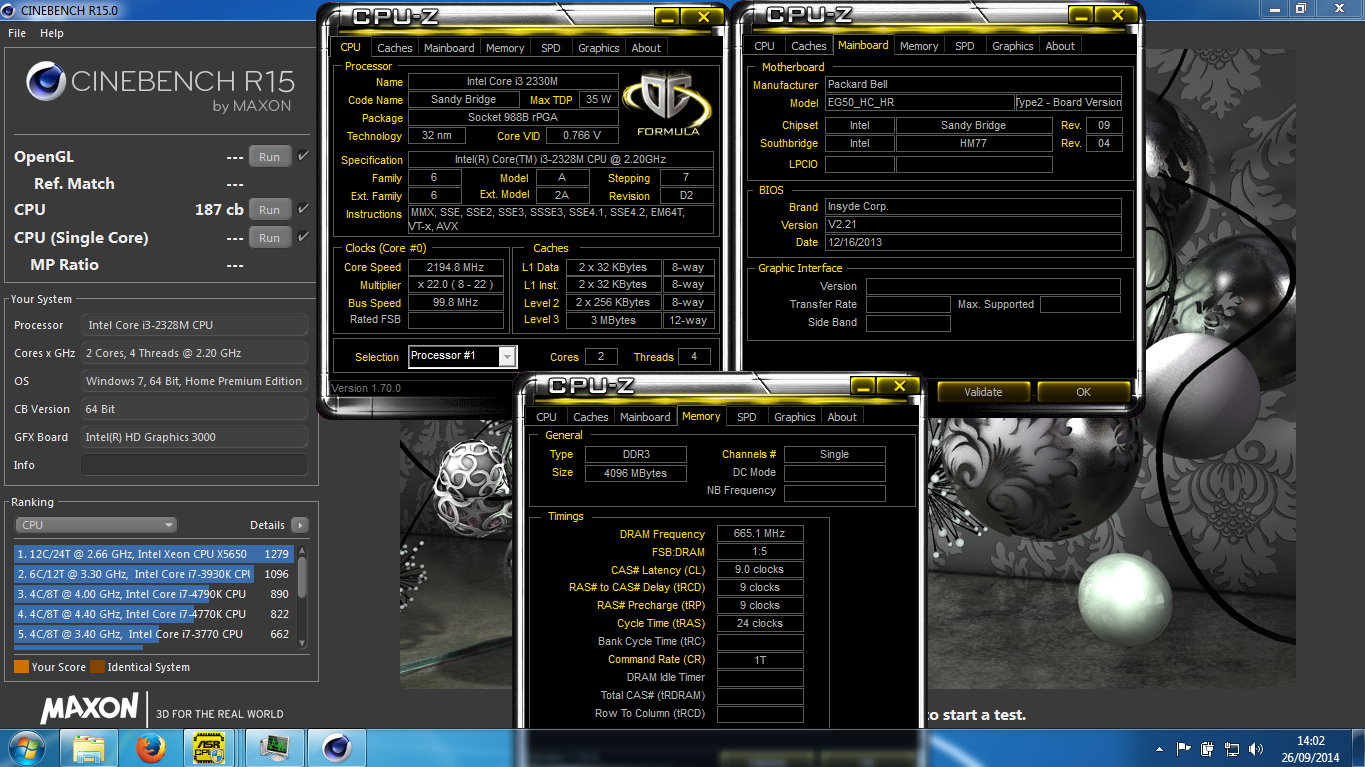
Task: Run the CPU benchmark
Action: pos(270,210)
